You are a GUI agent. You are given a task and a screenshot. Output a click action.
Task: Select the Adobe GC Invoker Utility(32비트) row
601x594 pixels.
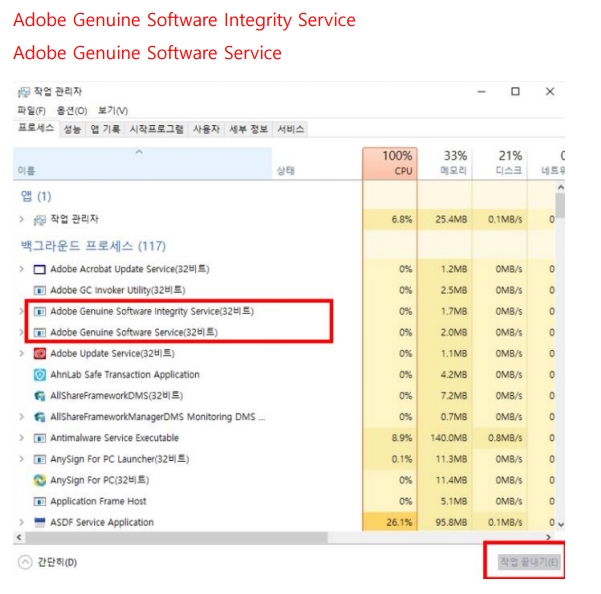pos(284,290)
